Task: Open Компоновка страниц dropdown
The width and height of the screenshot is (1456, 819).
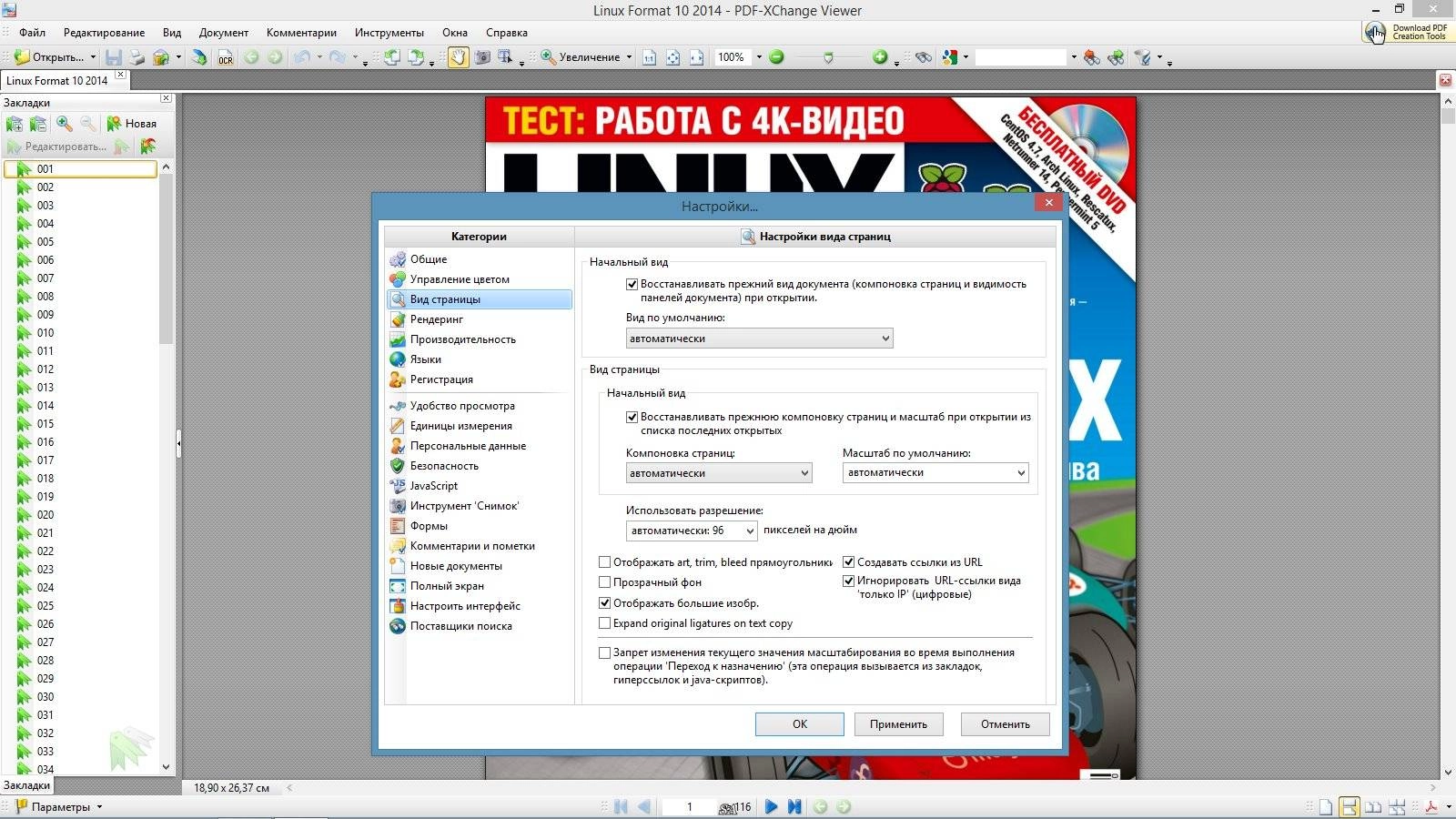Action: click(719, 473)
